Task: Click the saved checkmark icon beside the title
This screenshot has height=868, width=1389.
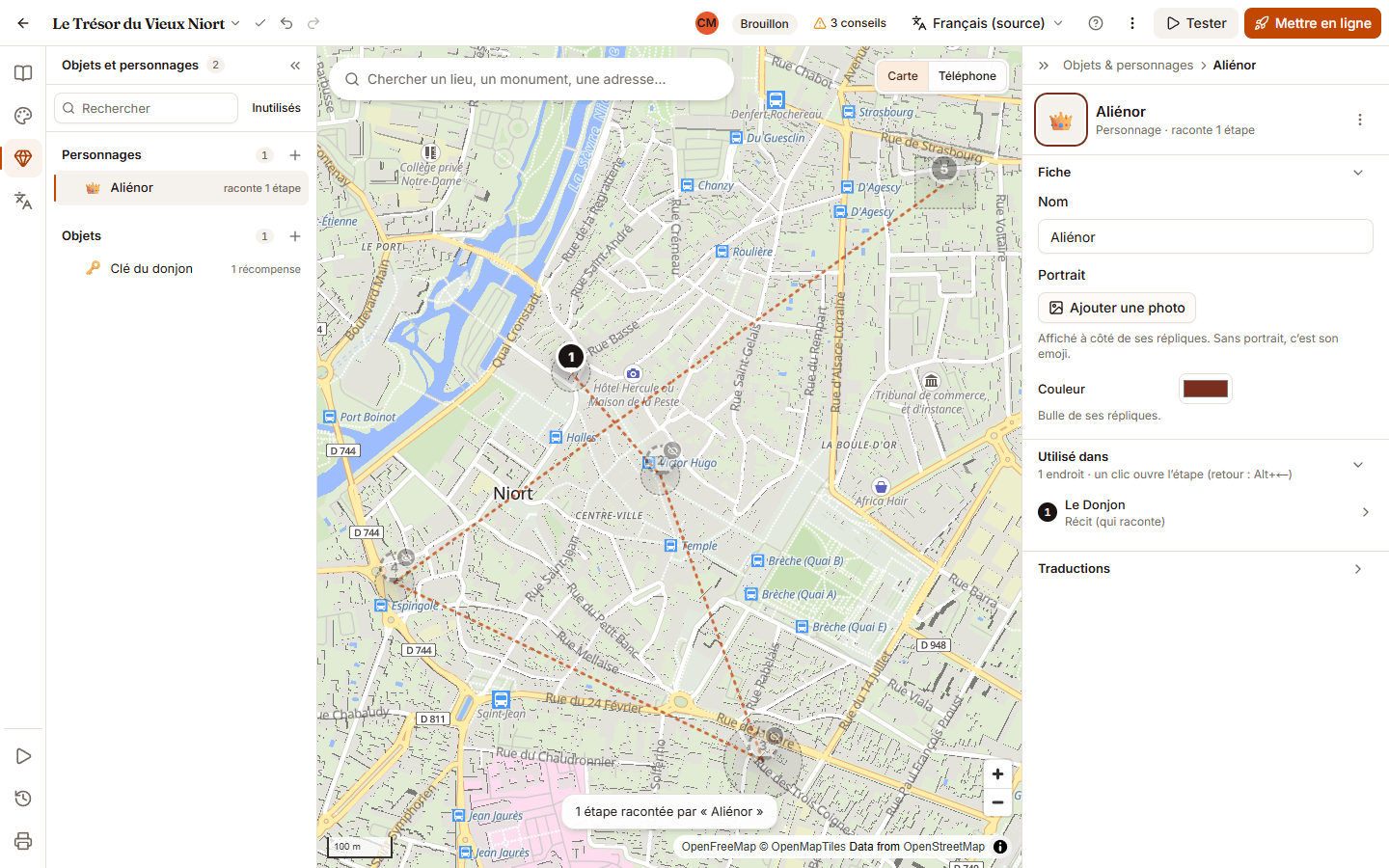Action: [x=259, y=23]
